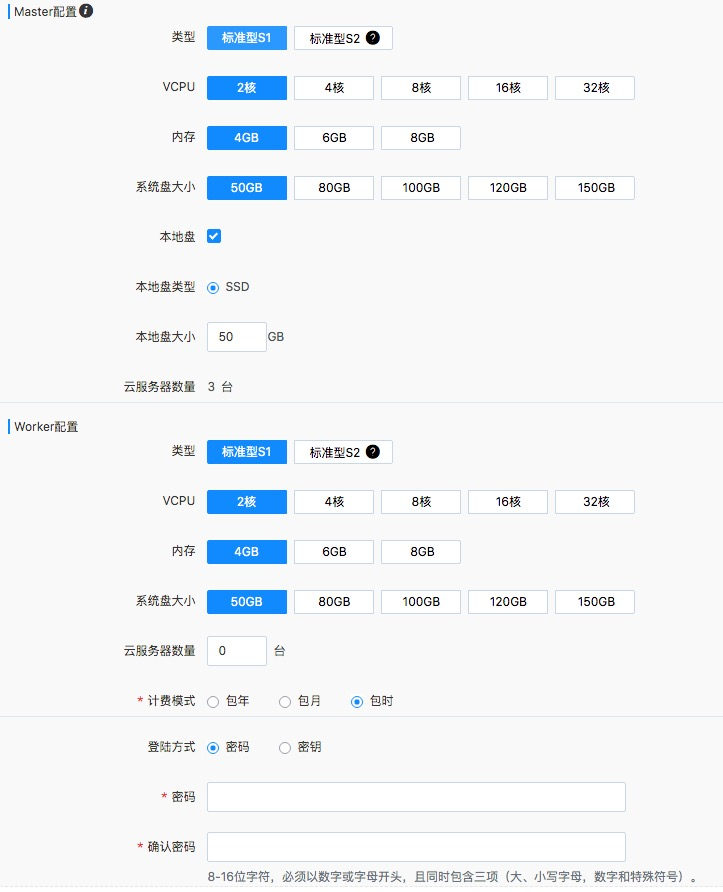
Task: Choose 密码 login method
Action: [x=213, y=748]
